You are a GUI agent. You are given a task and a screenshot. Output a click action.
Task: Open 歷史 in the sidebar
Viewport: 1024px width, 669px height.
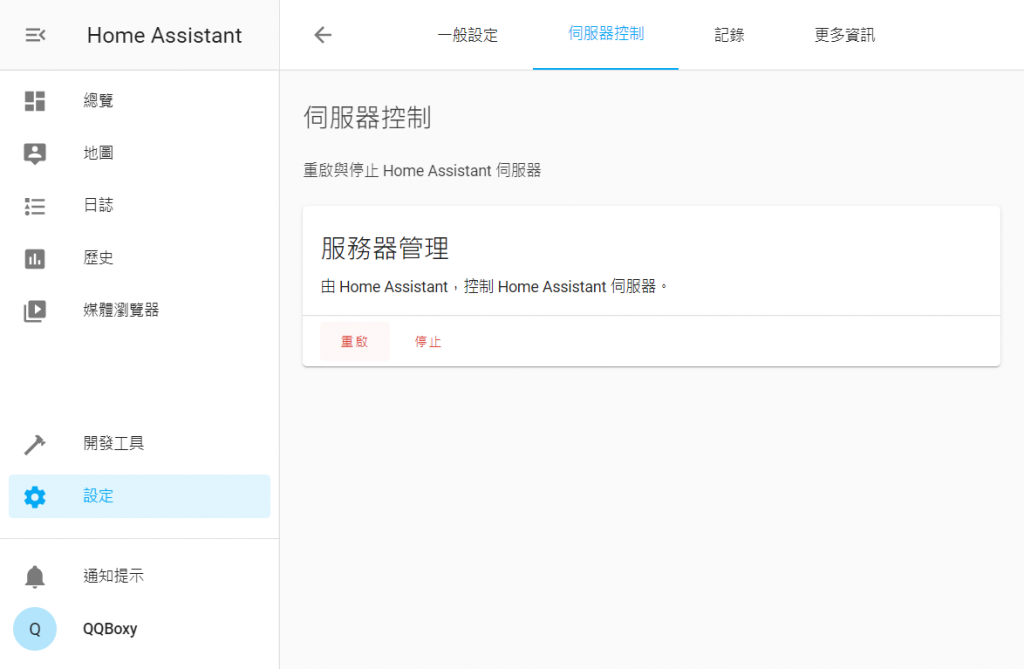tap(139, 259)
